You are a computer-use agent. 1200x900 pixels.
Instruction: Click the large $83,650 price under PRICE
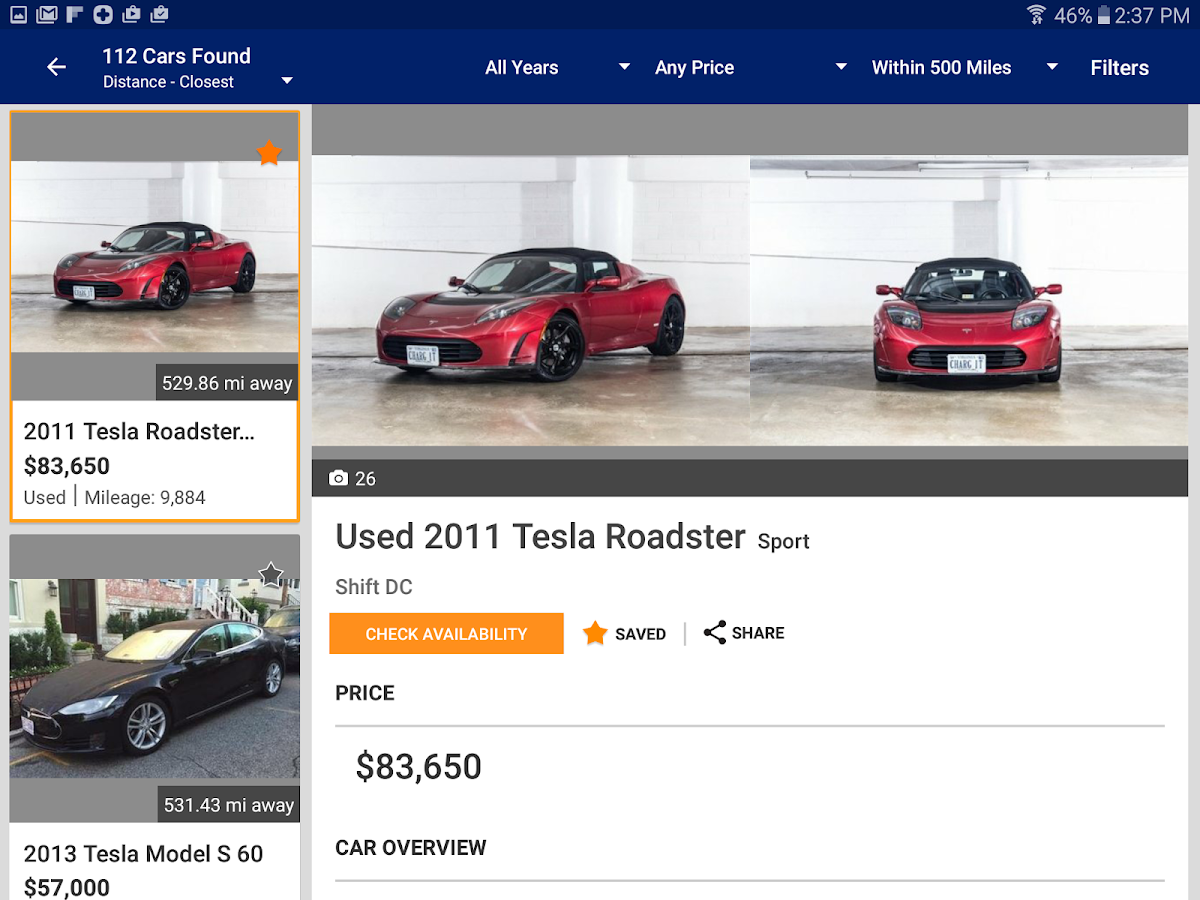[419, 767]
